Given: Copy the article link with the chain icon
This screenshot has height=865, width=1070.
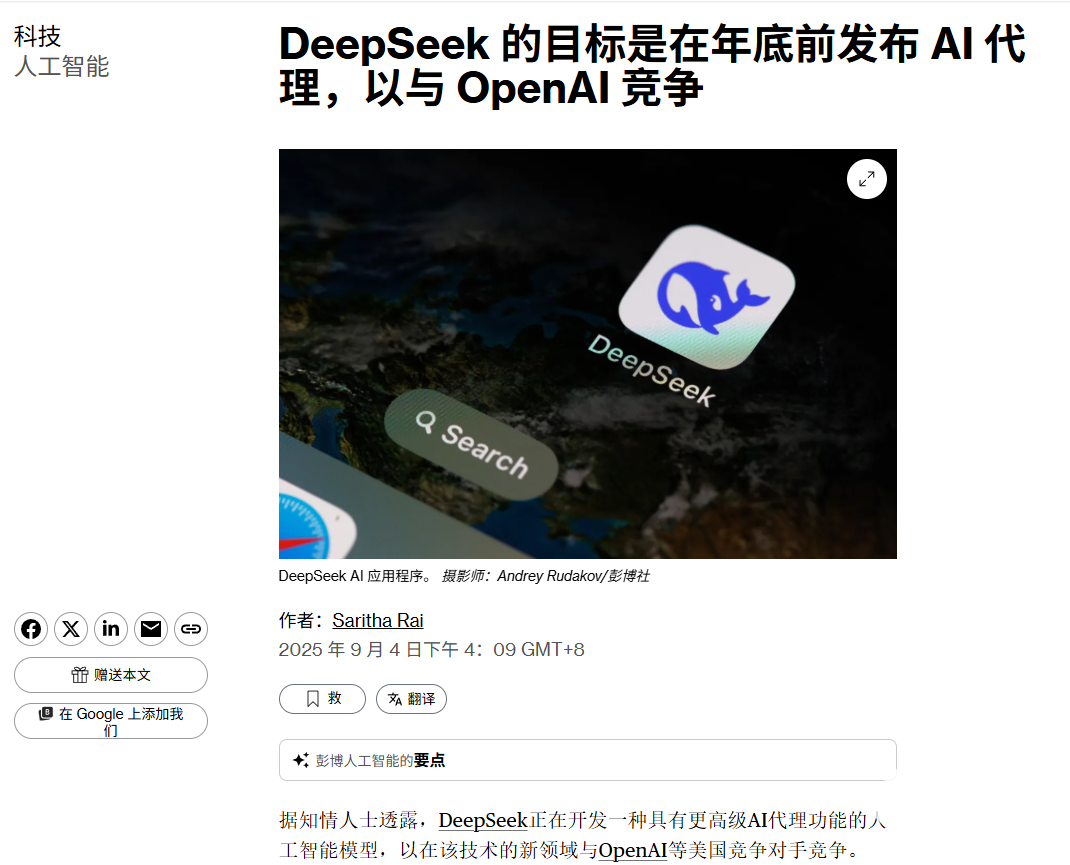Looking at the screenshot, I should coord(191,628).
